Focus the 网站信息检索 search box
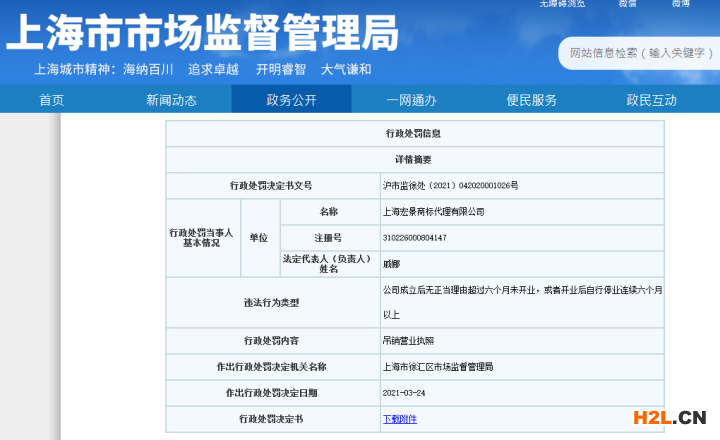Screen dimensions: 720x440 pyautogui.click(x=640, y=53)
